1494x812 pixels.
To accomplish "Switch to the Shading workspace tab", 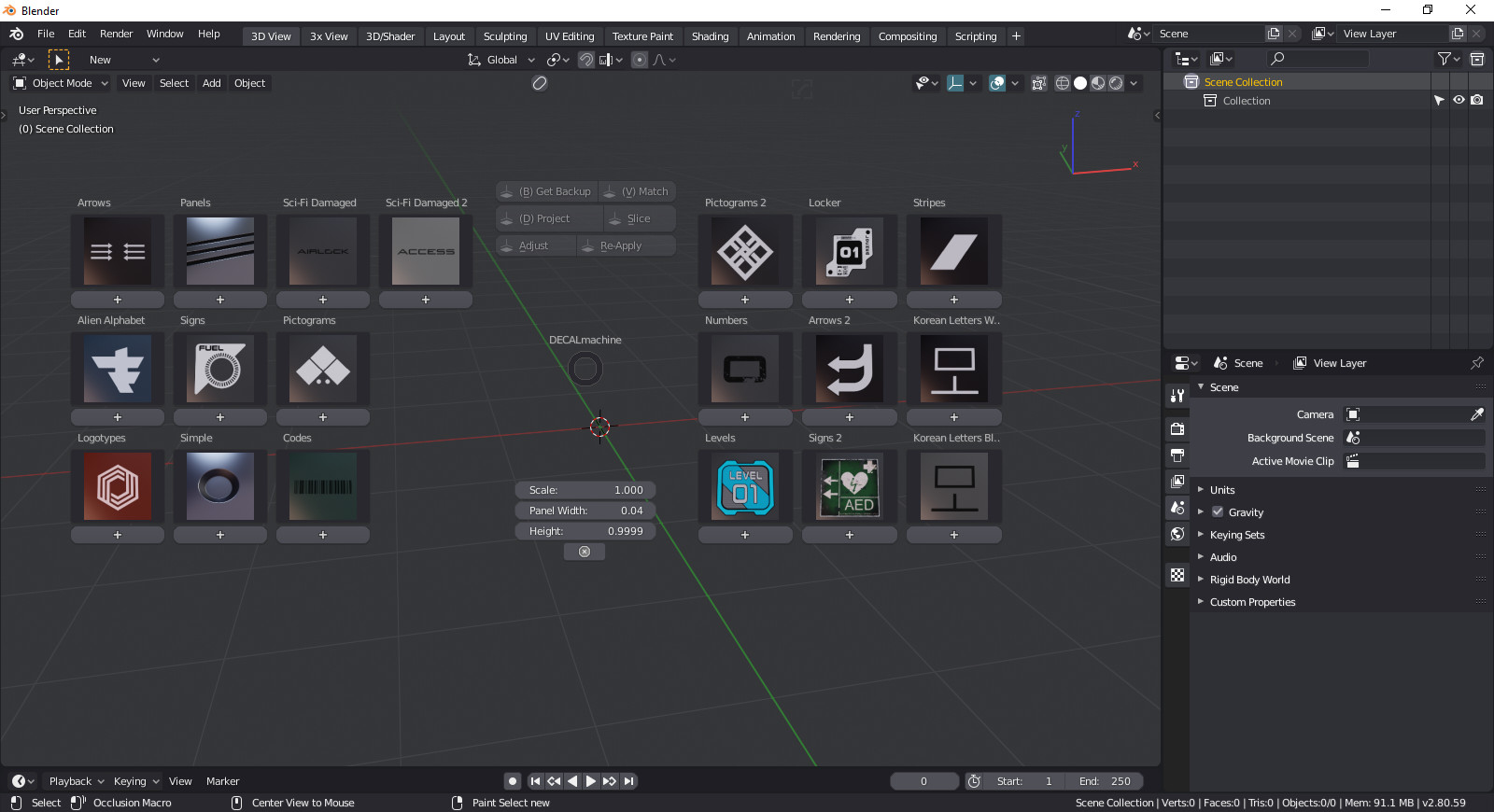I will (x=710, y=36).
